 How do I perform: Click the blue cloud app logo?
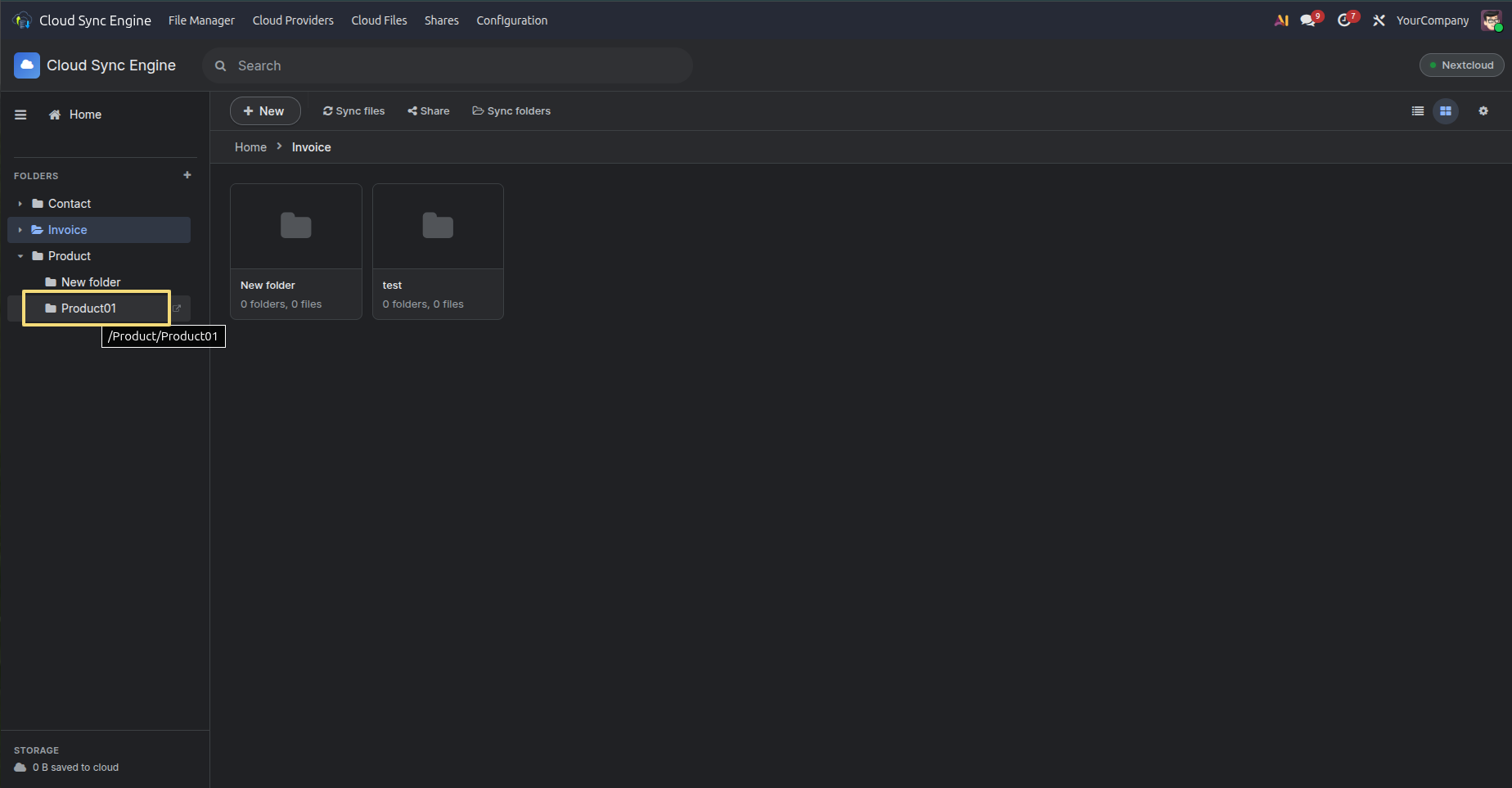point(27,65)
